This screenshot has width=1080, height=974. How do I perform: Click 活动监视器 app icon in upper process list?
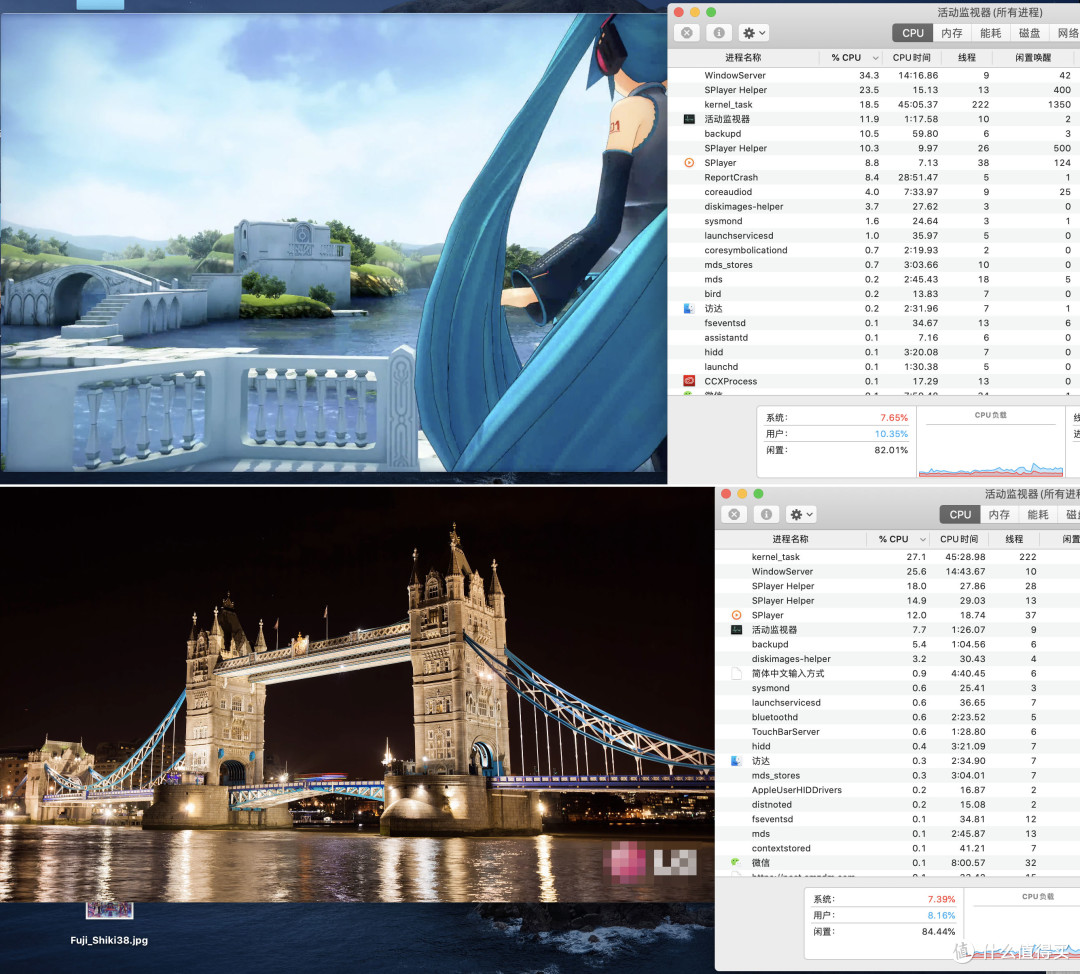click(689, 119)
